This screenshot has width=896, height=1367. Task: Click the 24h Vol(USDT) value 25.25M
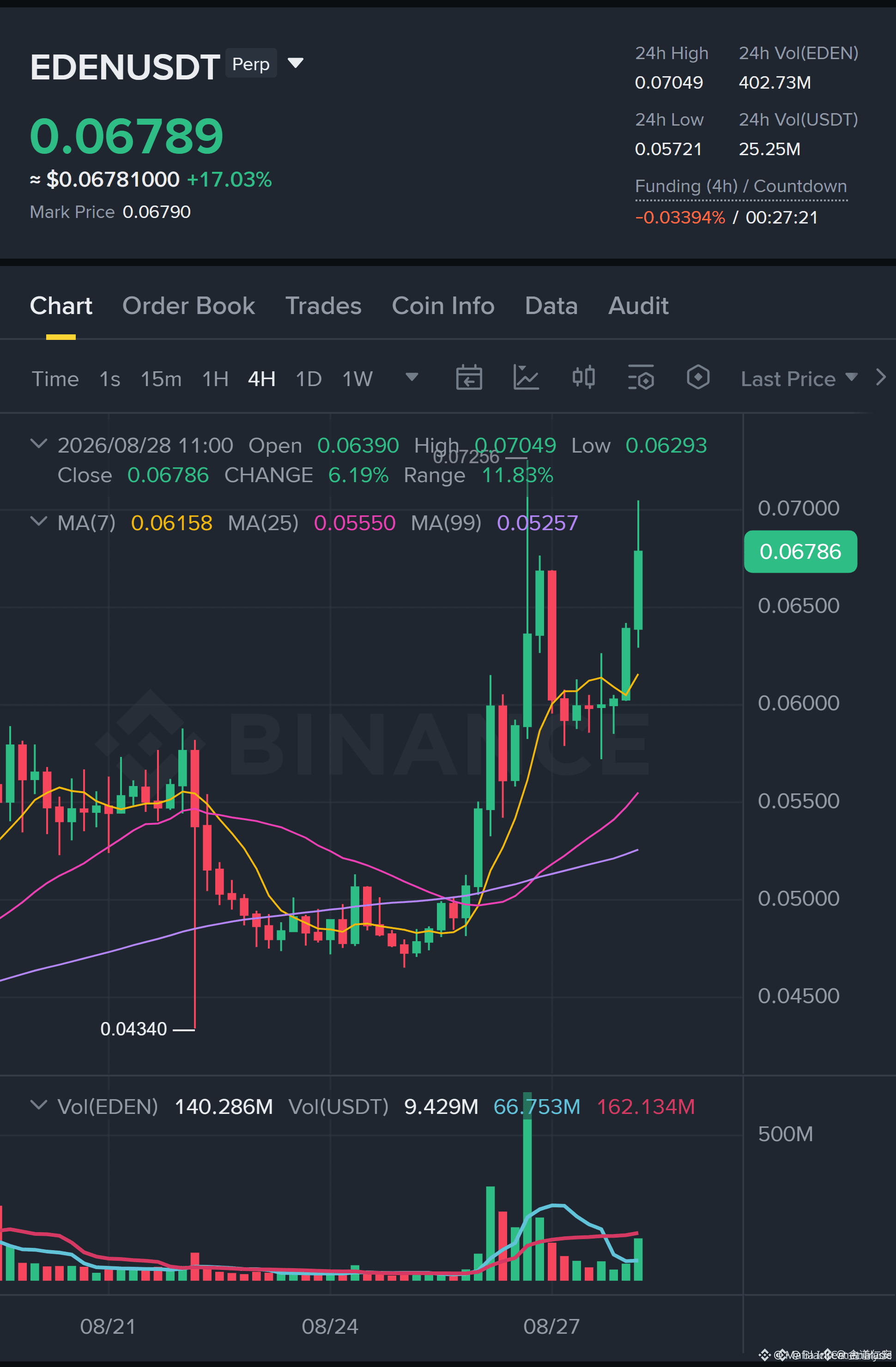click(769, 149)
